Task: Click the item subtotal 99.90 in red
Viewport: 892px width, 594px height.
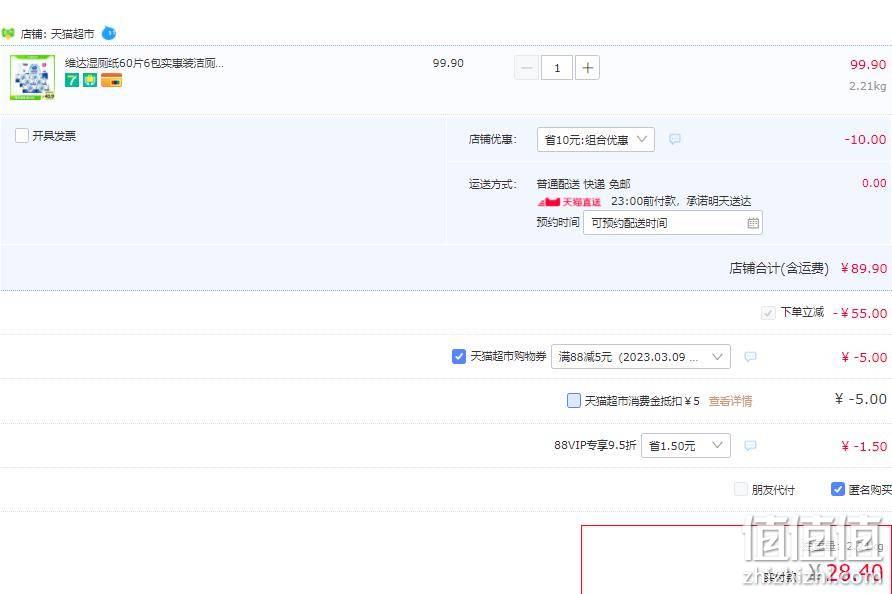Action: (x=868, y=64)
